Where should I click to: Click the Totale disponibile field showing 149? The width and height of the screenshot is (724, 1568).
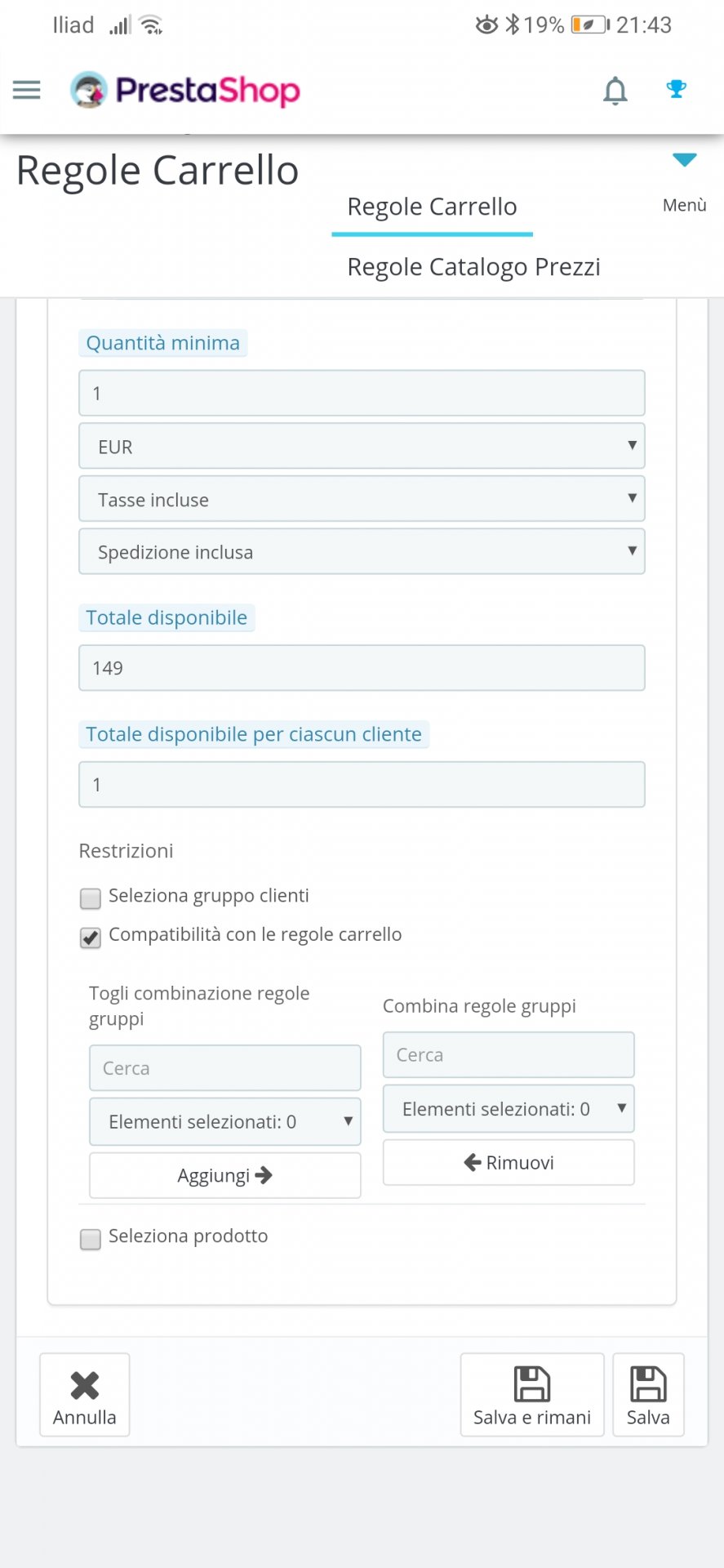(x=362, y=668)
